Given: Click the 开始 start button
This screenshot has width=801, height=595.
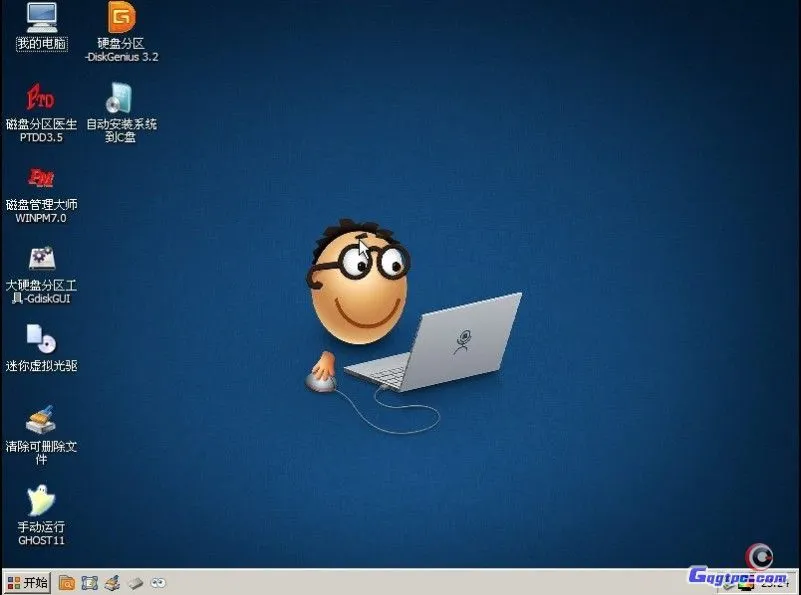Looking at the screenshot, I should [27, 582].
